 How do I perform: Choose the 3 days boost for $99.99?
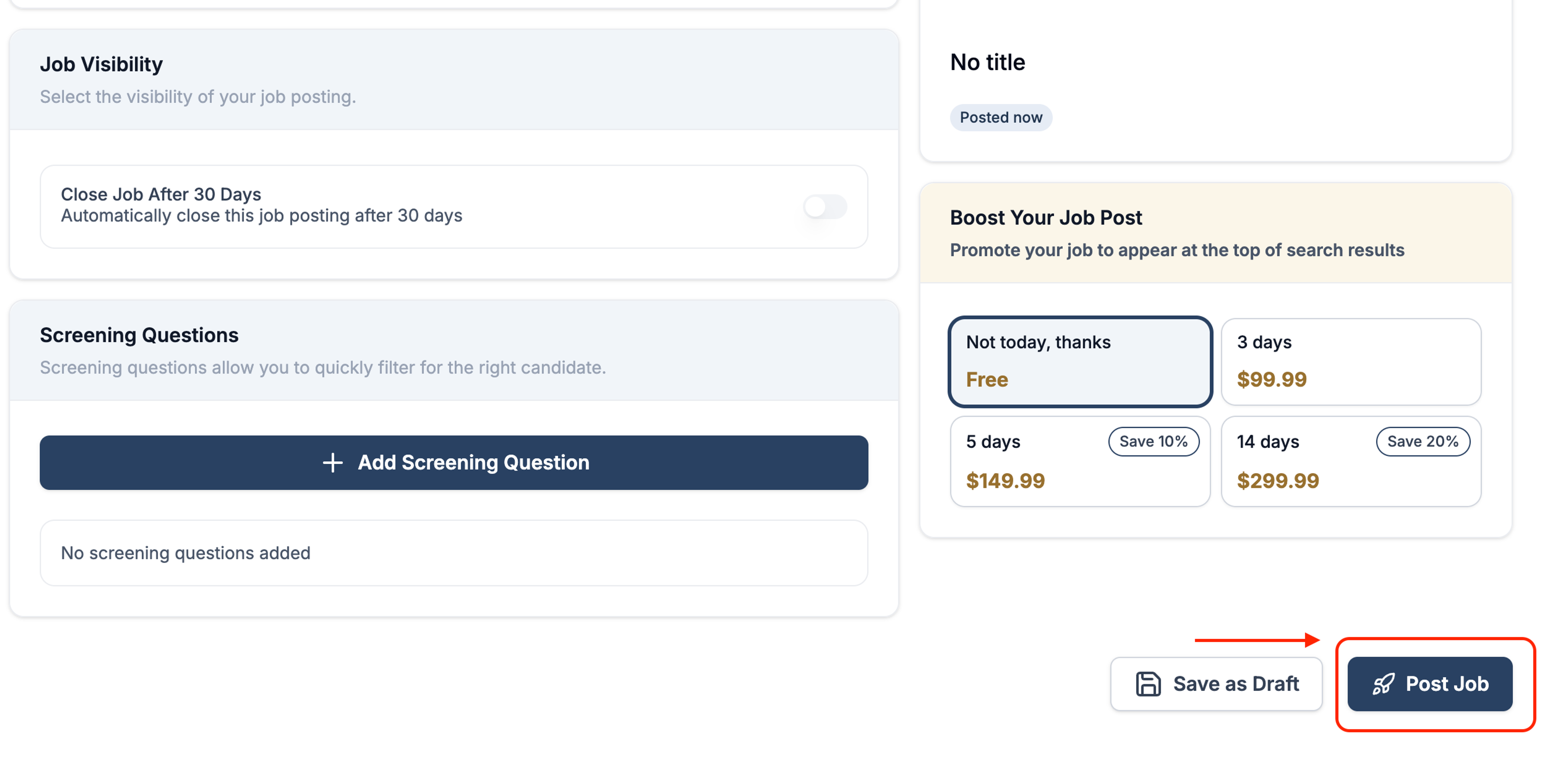(1351, 361)
